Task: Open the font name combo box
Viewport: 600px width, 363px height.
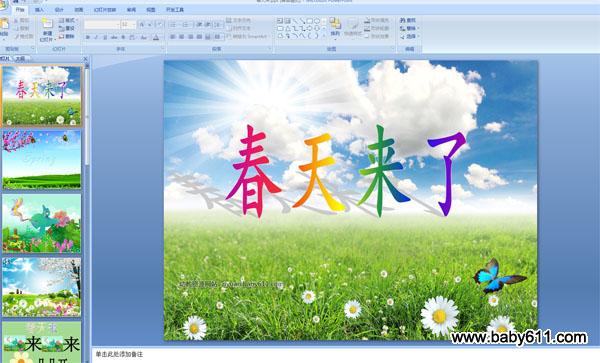Action: (102, 24)
